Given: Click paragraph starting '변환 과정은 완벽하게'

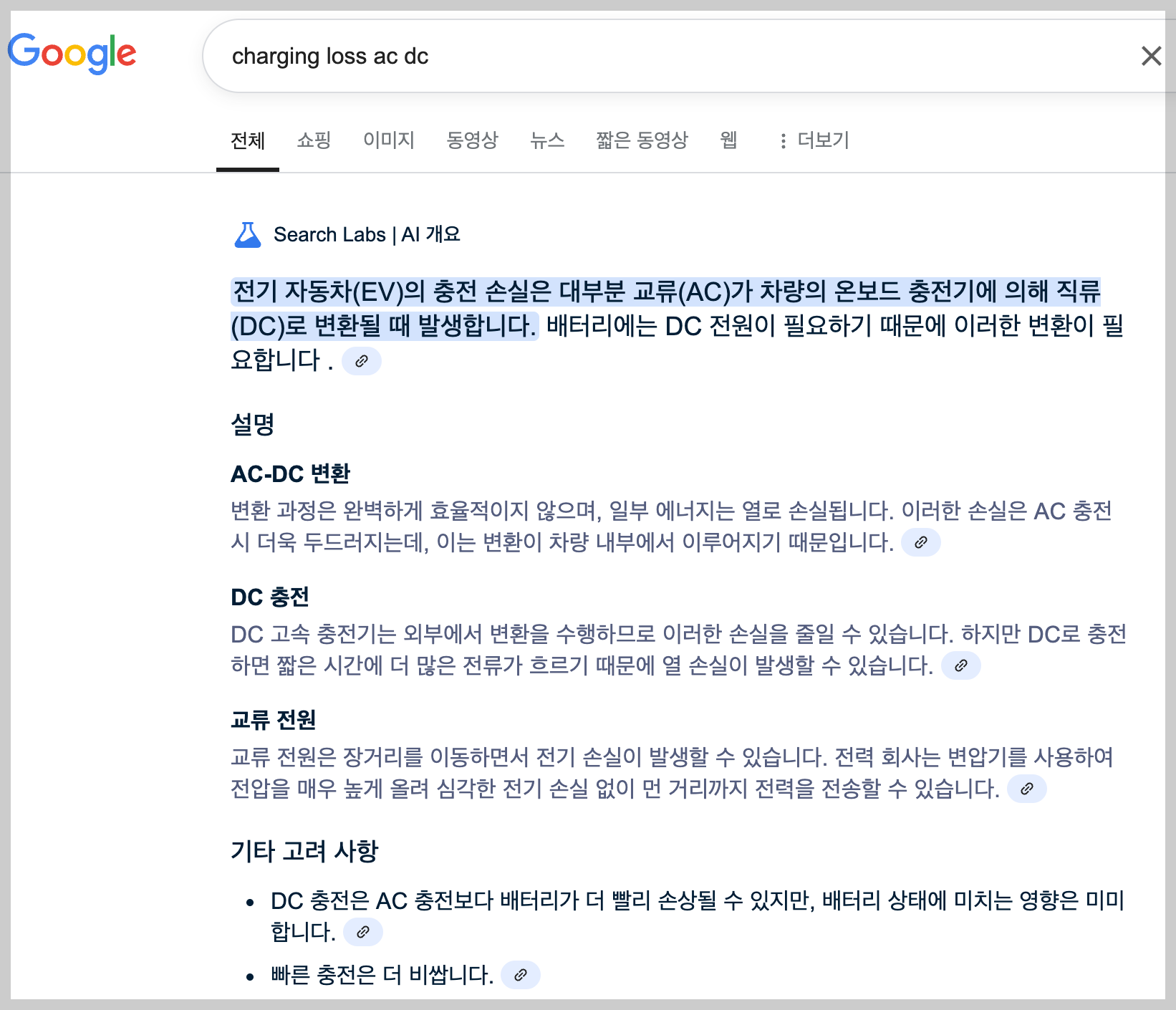Looking at the screenshot, I should pyautogui.click(x=671, y=526).
